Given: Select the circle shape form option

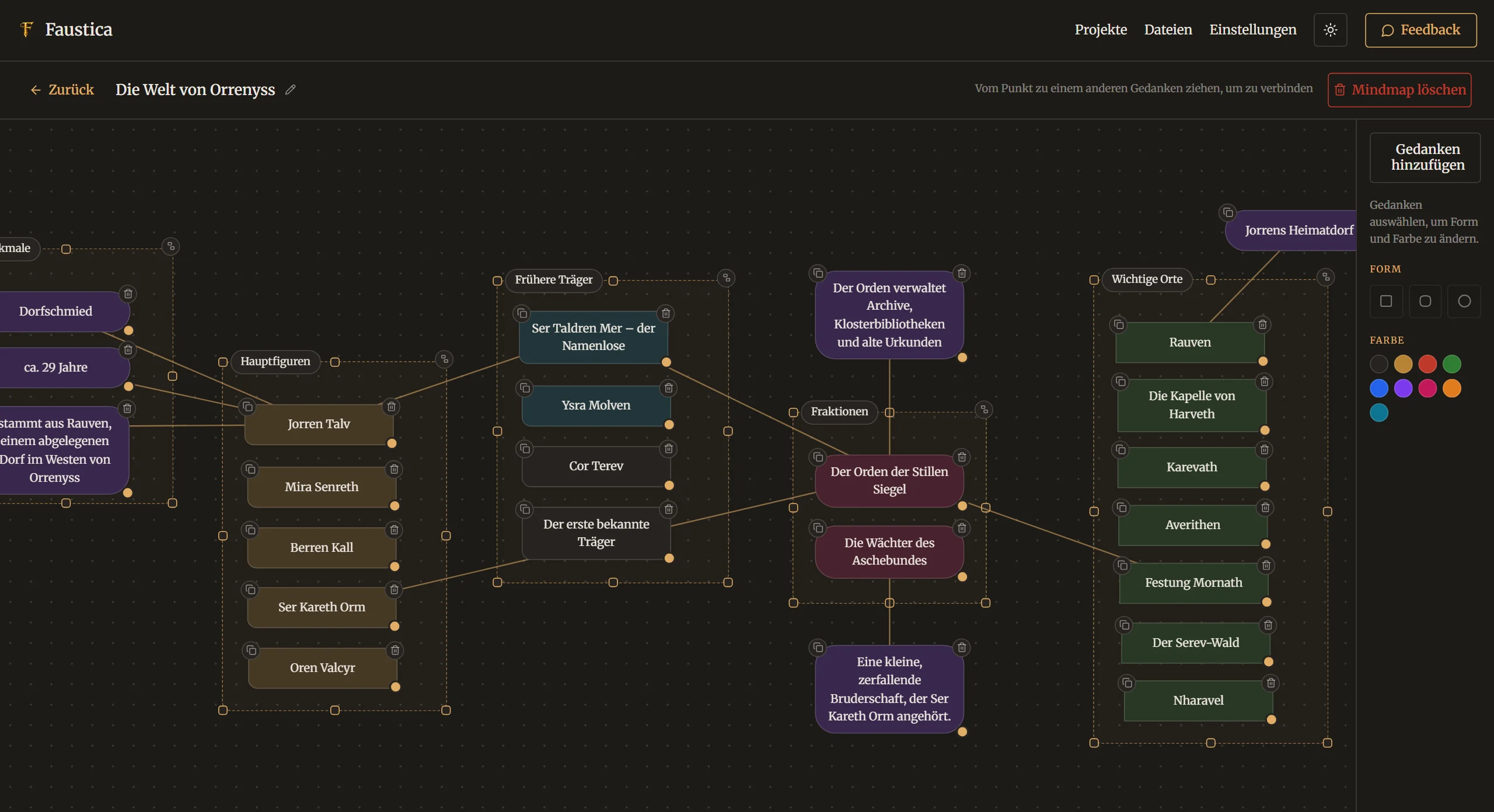Looking at the screenshot, I should [1464, 301].
